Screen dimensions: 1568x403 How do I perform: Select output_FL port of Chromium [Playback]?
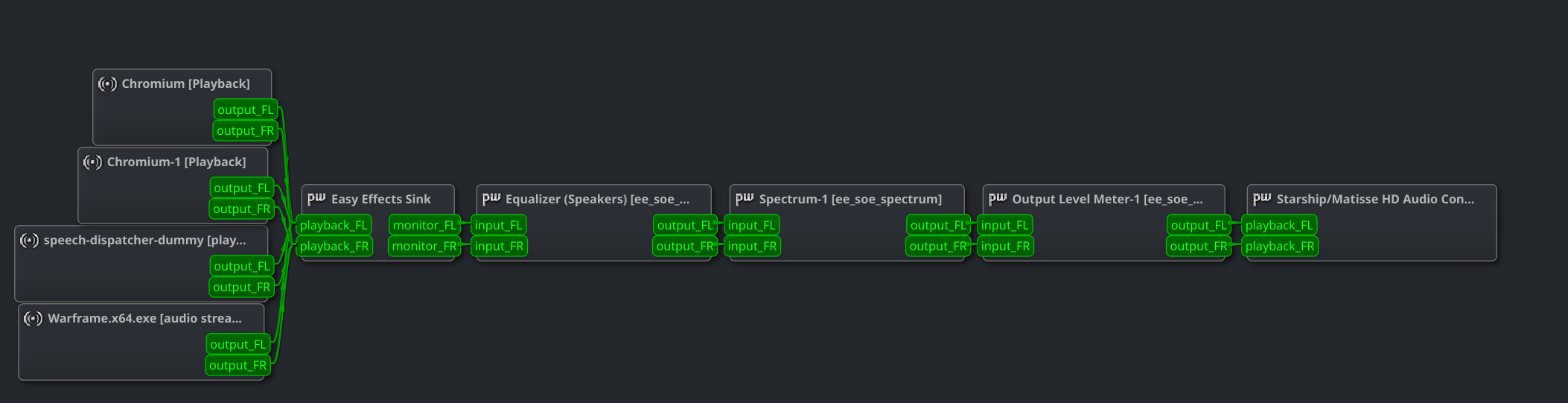pos(246,110)
